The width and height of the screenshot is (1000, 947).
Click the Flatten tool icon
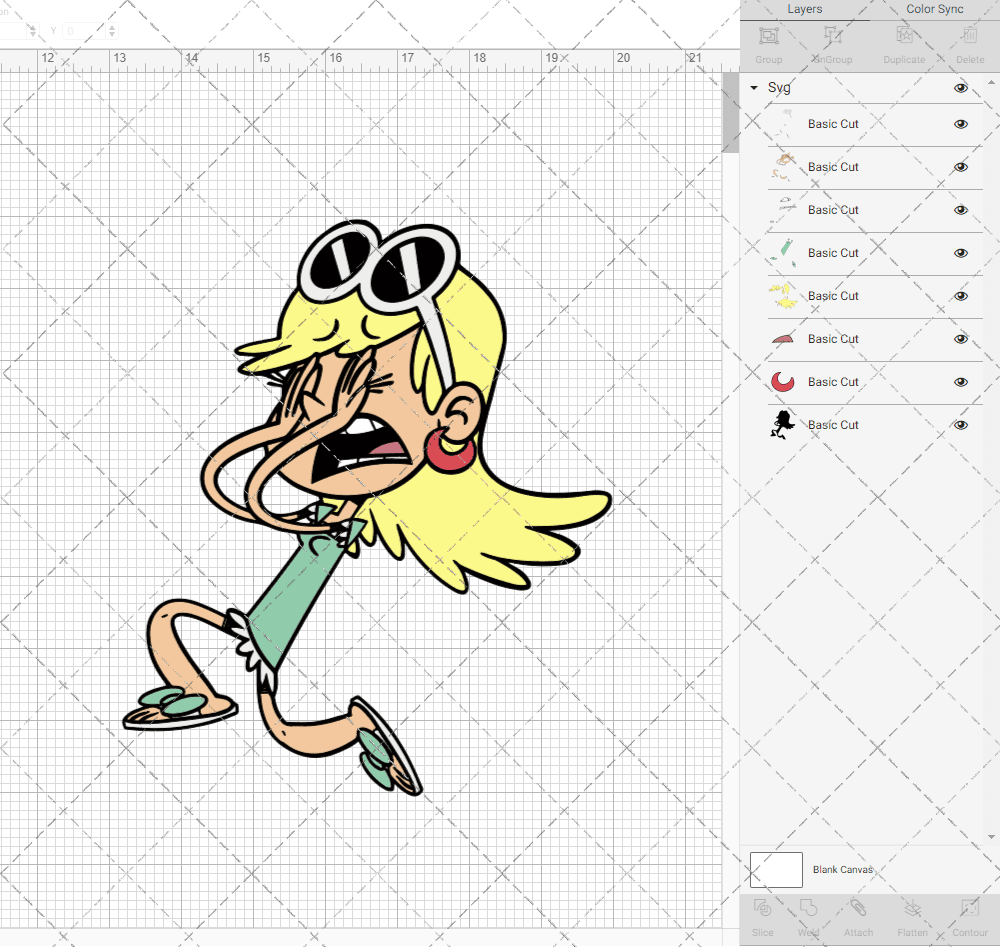[x=913, y=908]
